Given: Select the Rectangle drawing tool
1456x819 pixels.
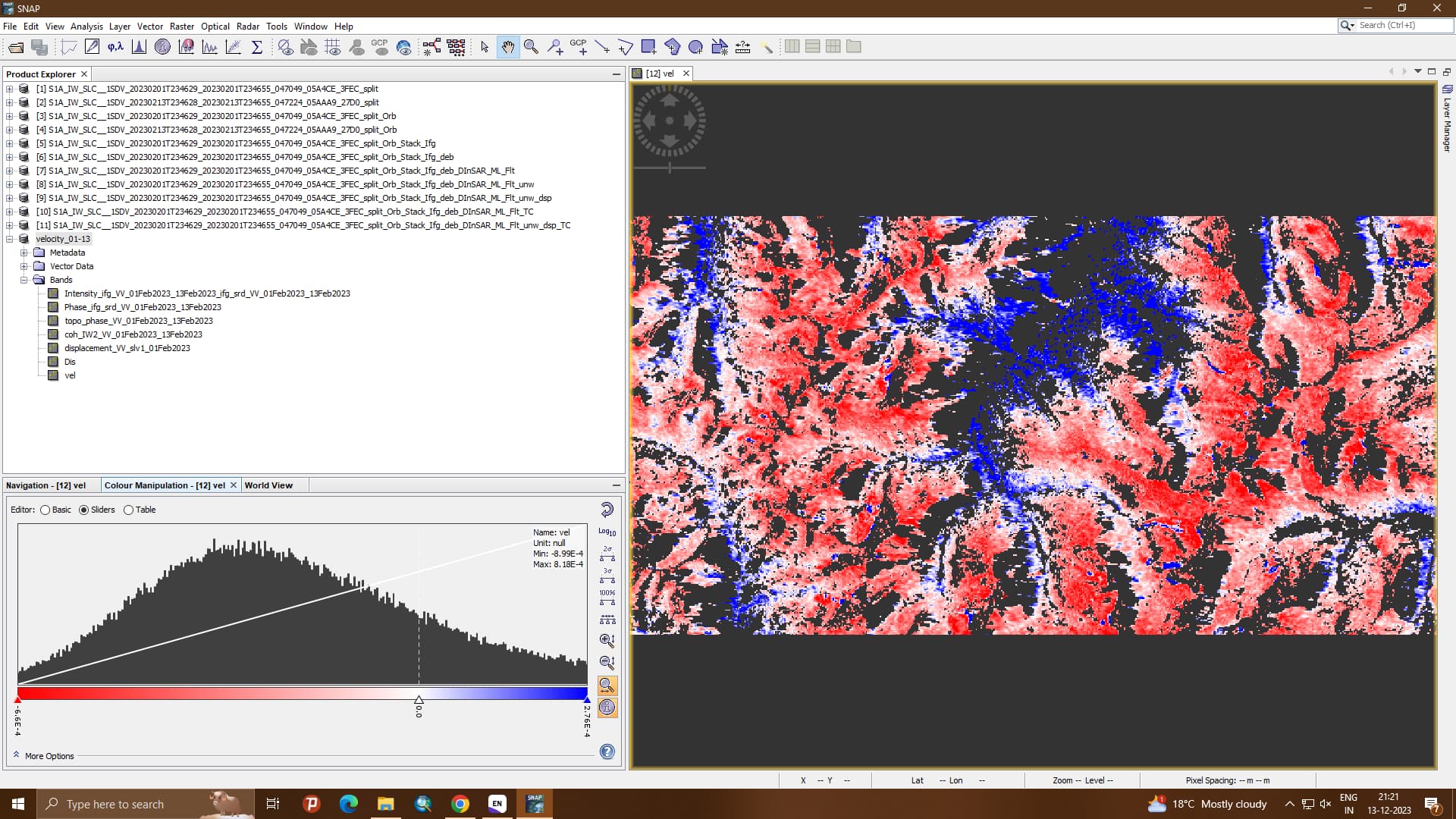Looking at the screenshot, I should [648, 46].
